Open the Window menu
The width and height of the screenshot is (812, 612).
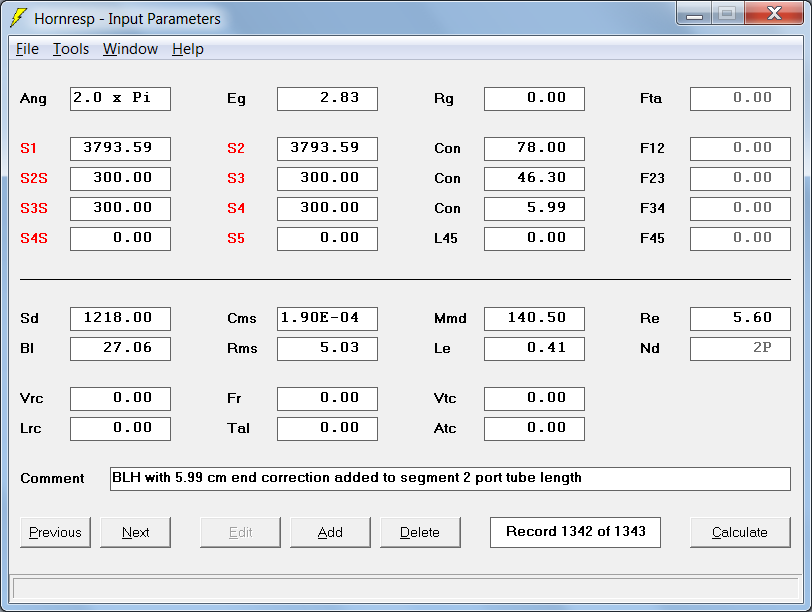[x=130, y=49]
